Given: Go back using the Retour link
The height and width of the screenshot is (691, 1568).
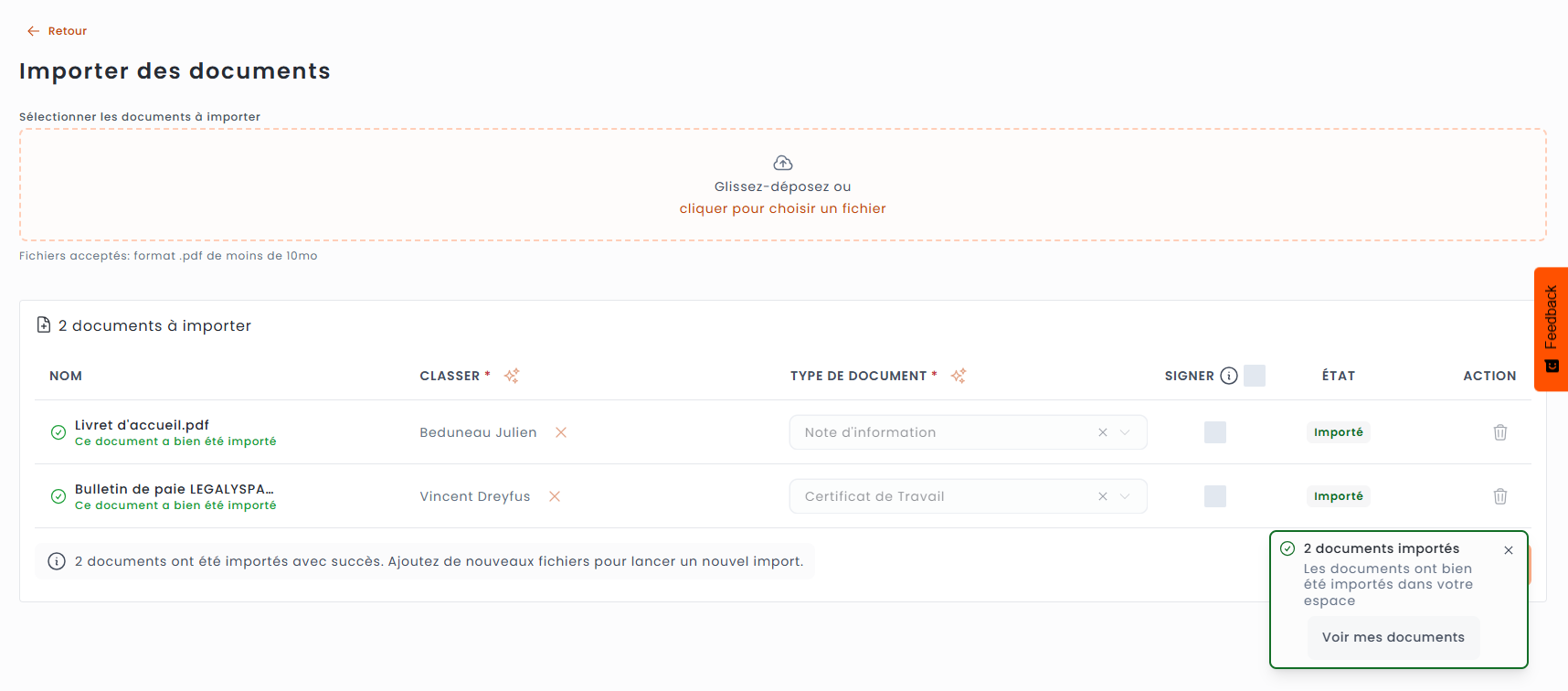Looking at the screenshot, I should pos(58,31).
